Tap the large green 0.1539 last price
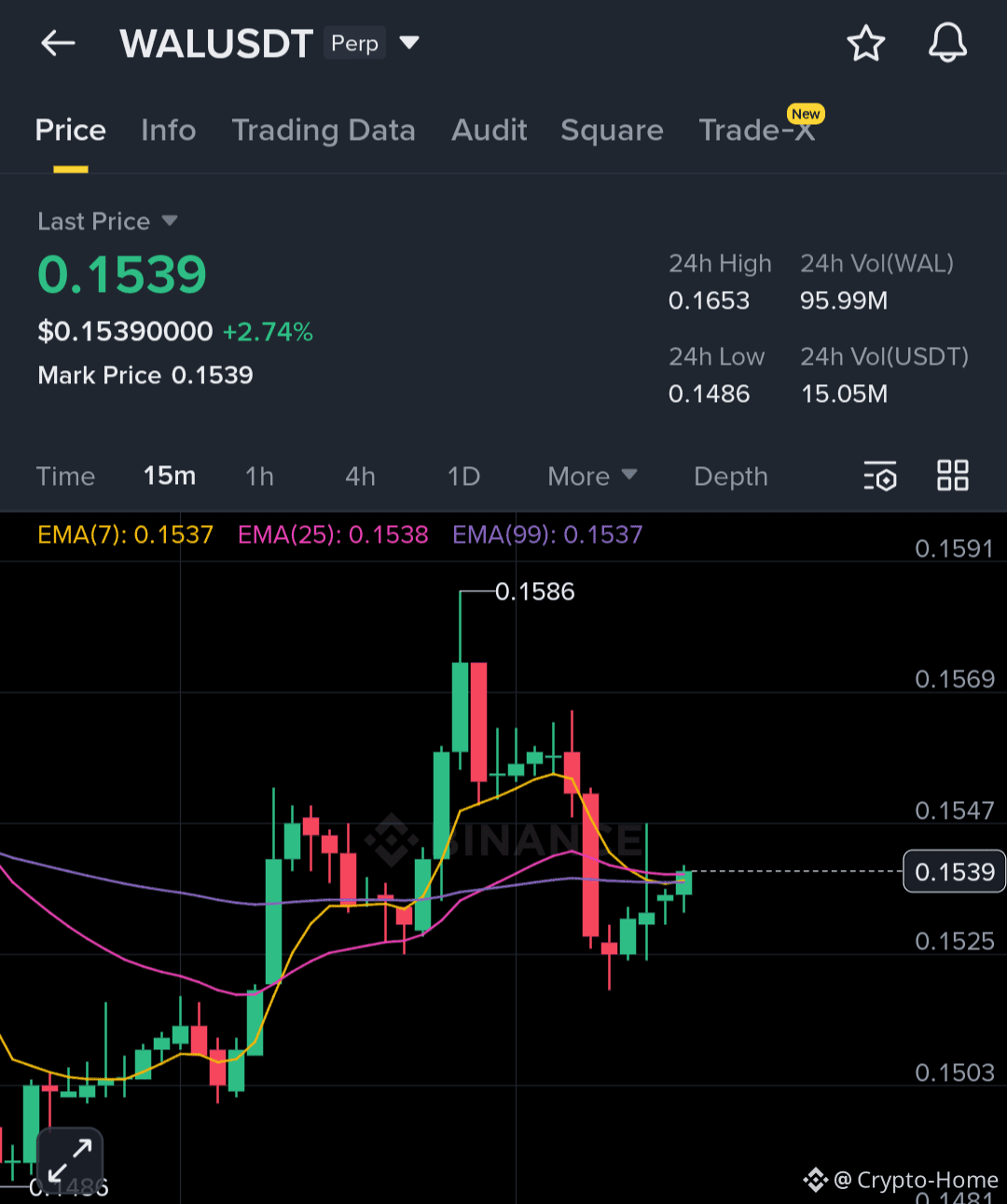The image size is (1007, 1204). click(122, 275)
